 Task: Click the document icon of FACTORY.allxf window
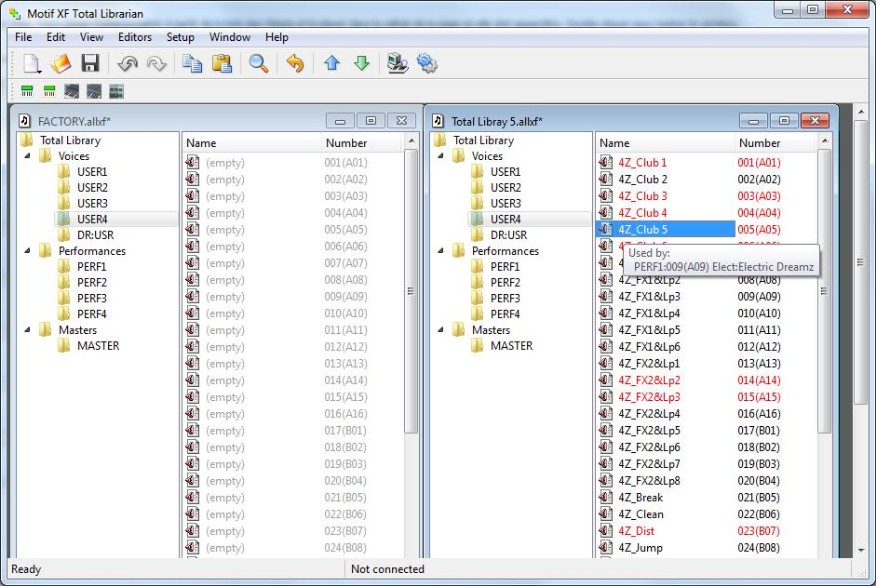25,121
